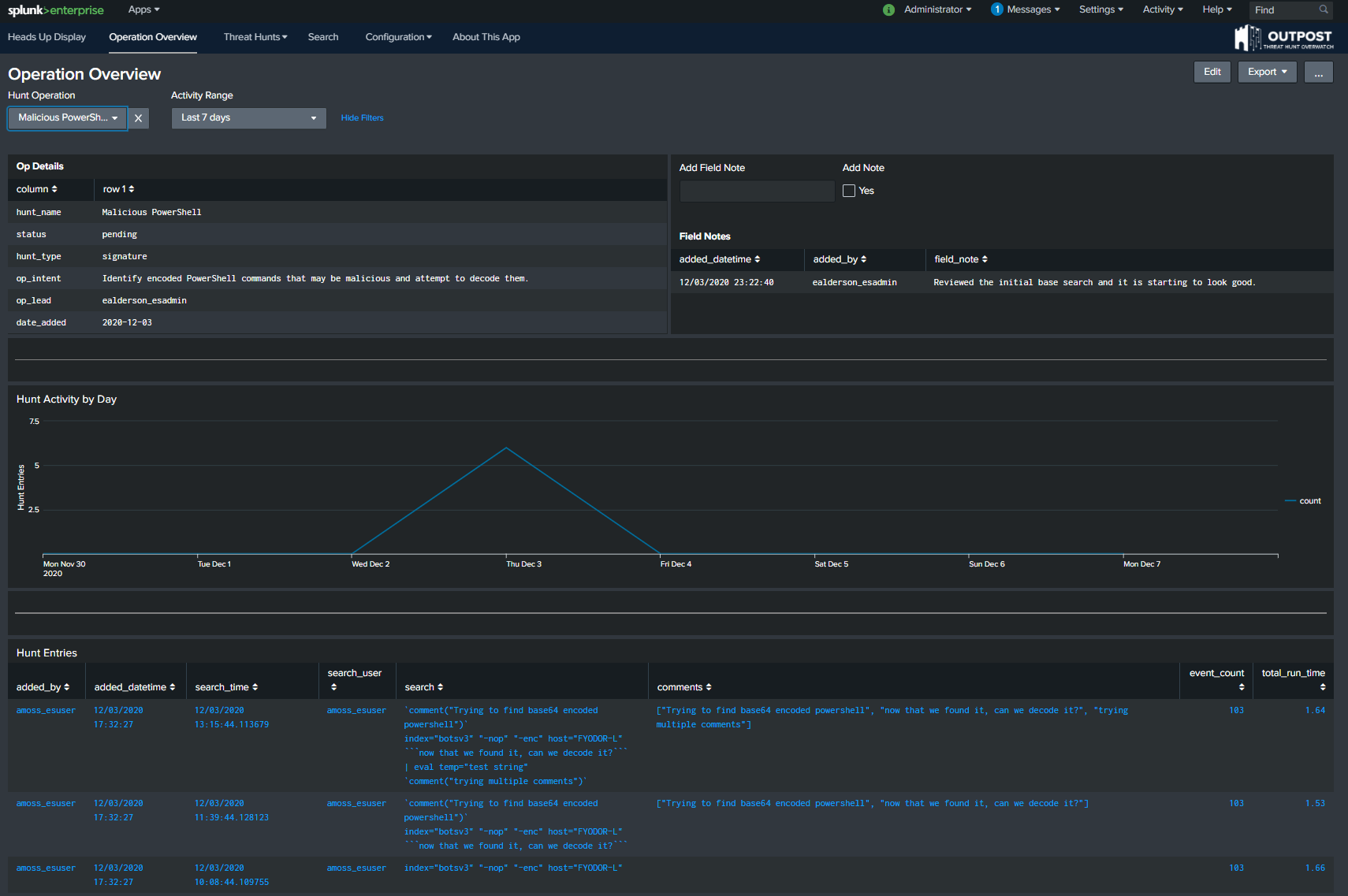The image size is (1348, 896).
Task: Click the Edit dashboard button
Action: click(1212, 72)
